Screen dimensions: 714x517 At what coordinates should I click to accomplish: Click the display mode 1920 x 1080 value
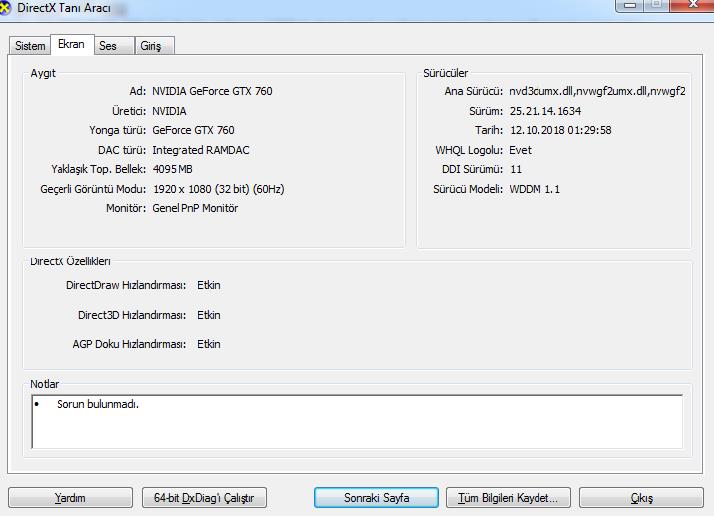(x=219, y=189)
